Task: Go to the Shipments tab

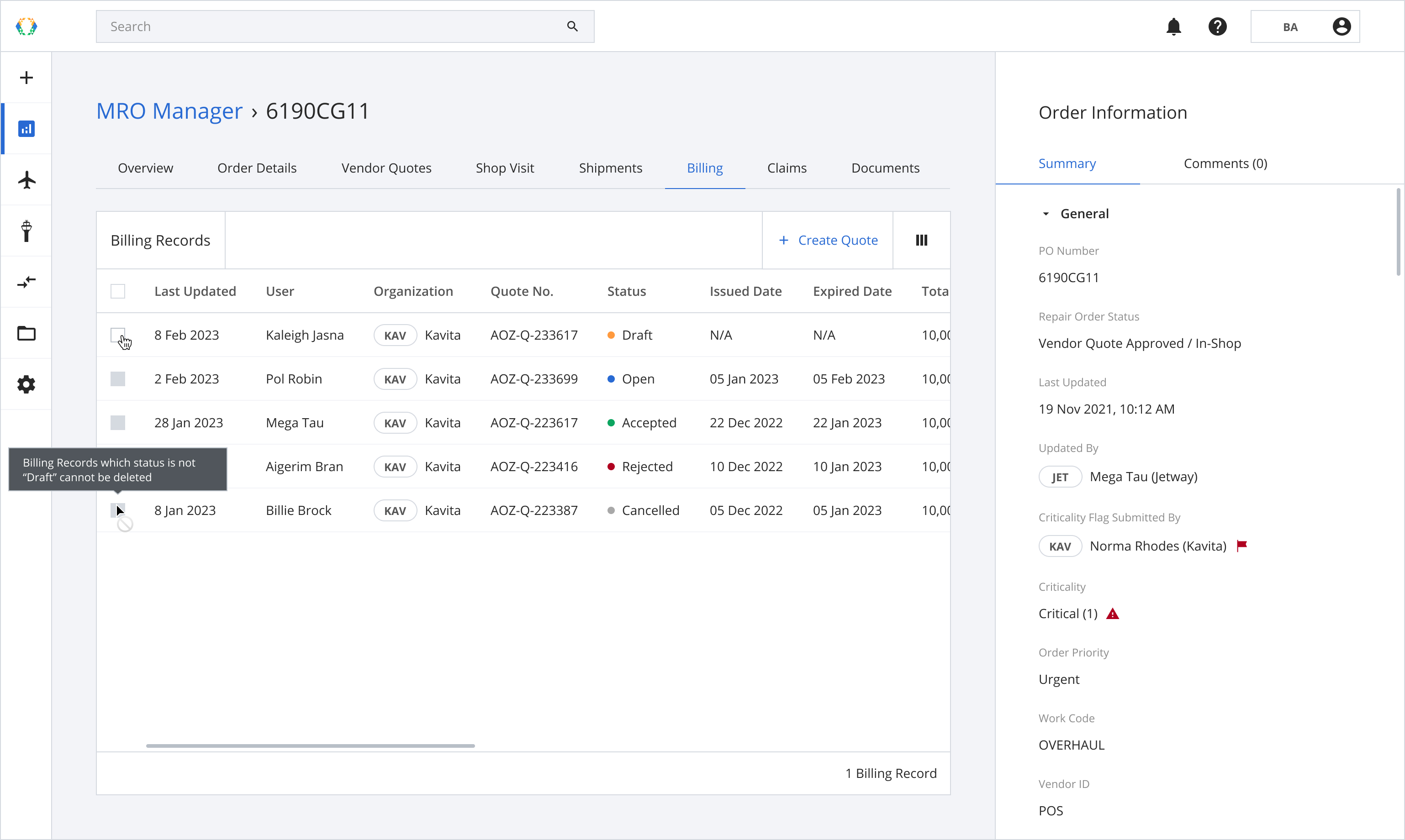Action: tap(611, 168)
